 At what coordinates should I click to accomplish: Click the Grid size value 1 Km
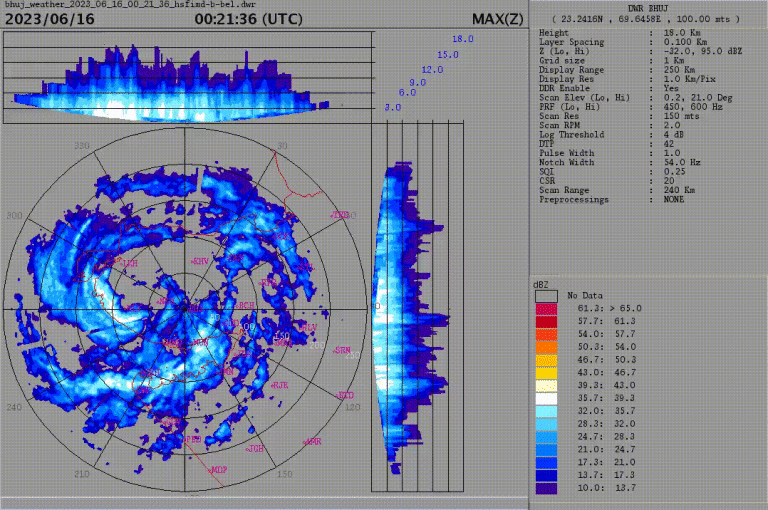[674, 61]
